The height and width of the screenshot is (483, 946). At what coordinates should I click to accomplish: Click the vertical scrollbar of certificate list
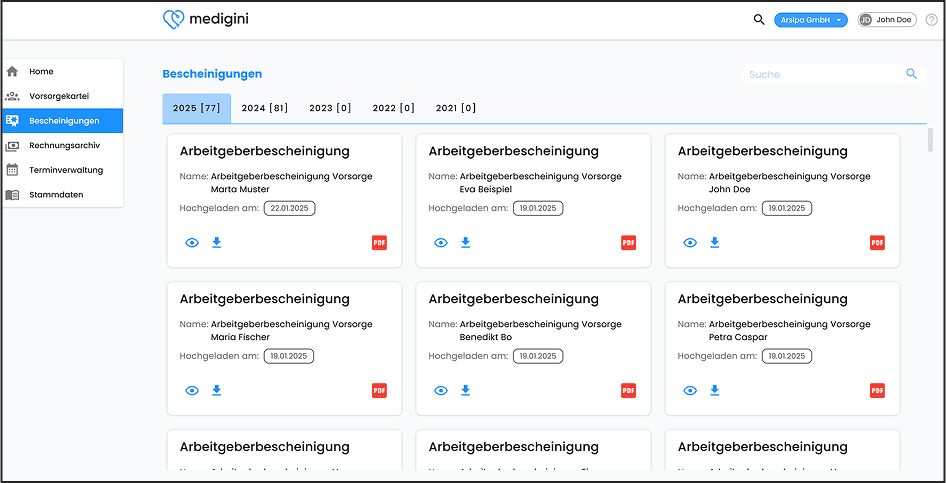pos(930,140)
